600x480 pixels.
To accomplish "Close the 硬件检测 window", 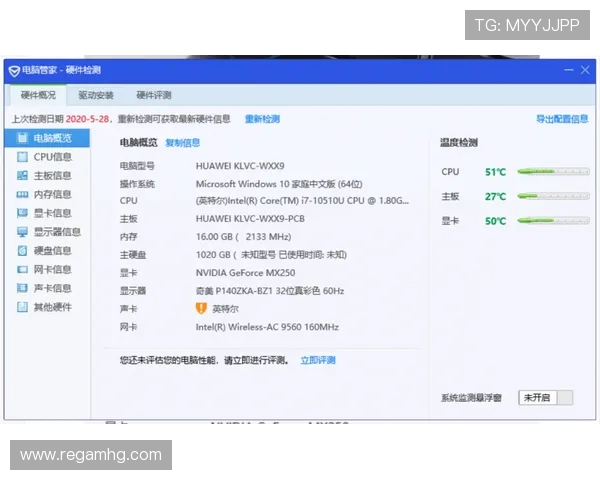I will coord(585,70).
